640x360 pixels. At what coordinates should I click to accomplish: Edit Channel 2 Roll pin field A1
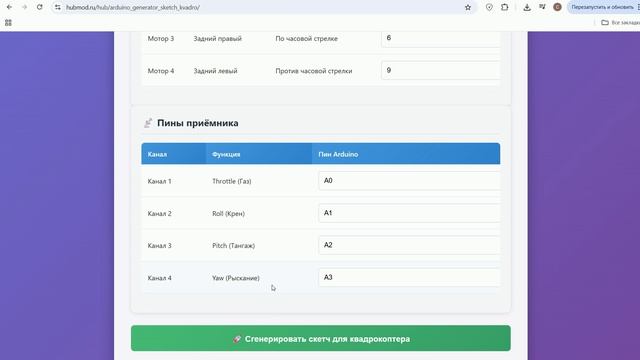(x=409, y=213)
